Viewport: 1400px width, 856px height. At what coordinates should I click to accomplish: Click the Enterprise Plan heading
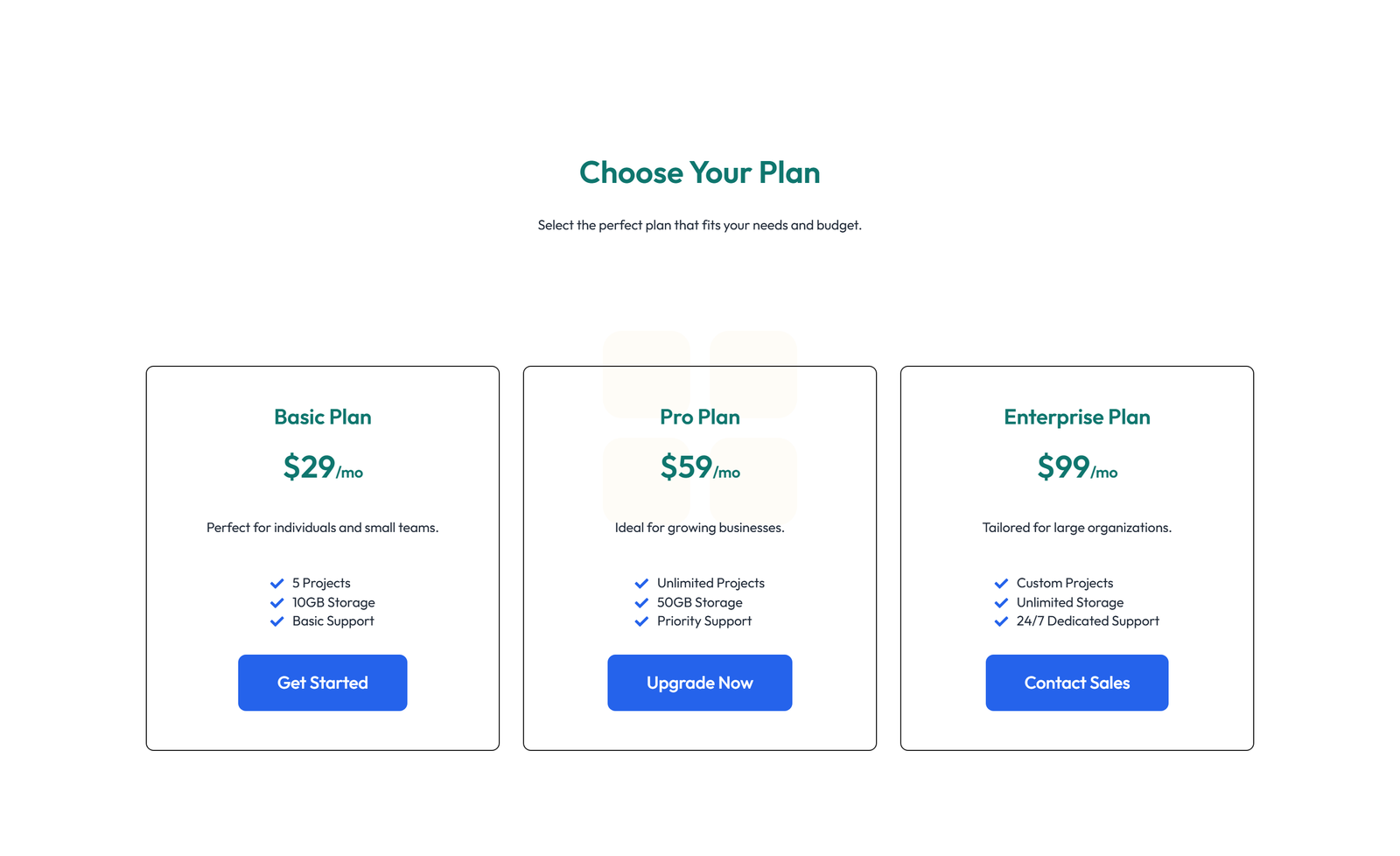click(1076, 417)
